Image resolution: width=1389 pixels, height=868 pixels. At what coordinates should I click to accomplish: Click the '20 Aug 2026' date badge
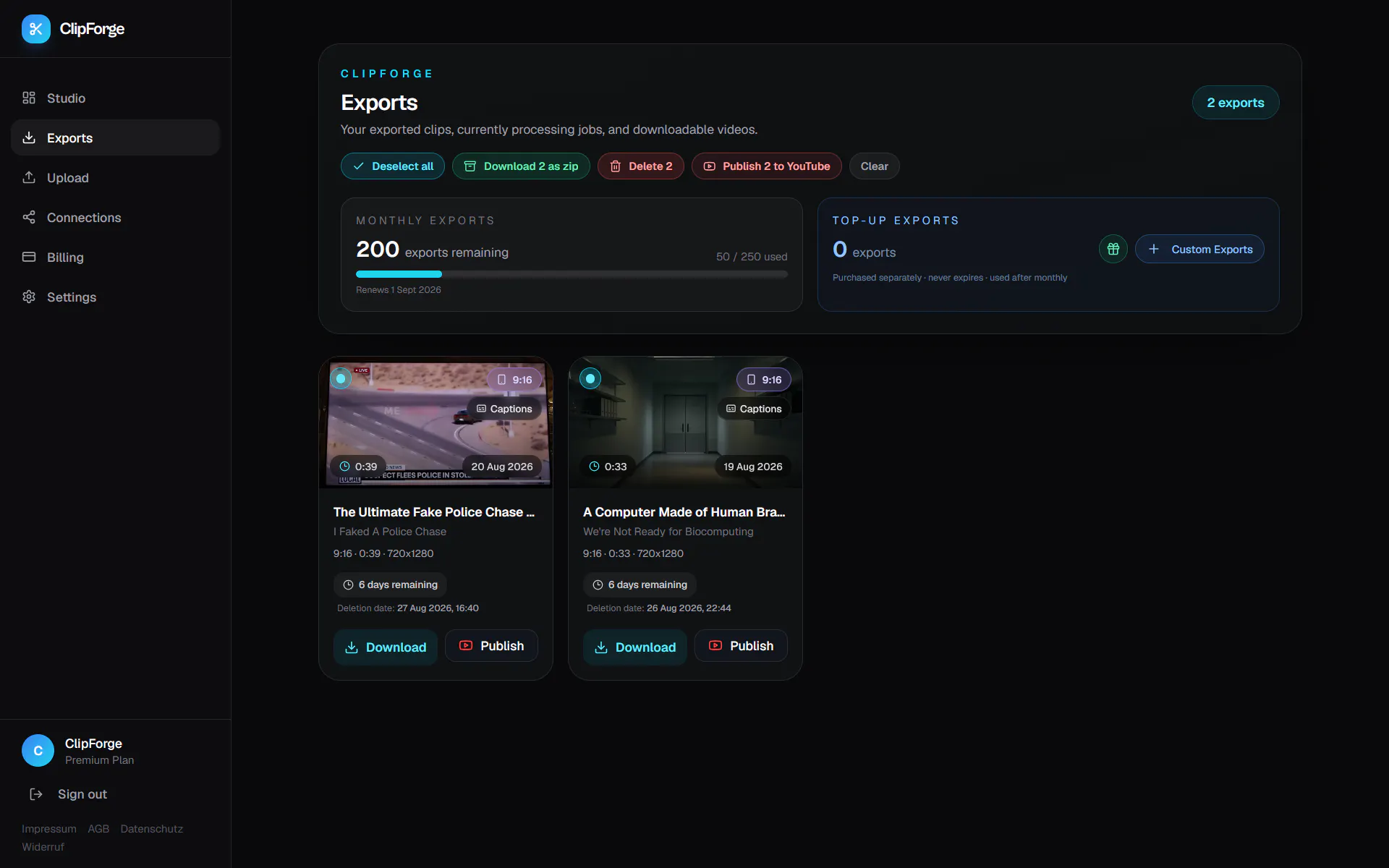coord(502,467)
